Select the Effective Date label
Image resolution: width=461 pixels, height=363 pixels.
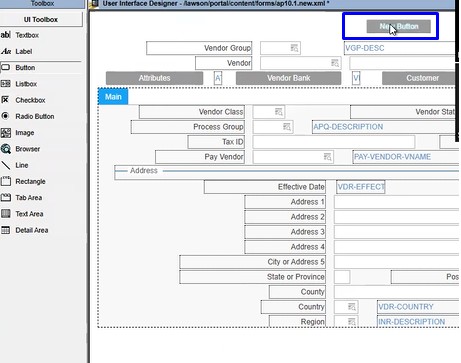265,187
